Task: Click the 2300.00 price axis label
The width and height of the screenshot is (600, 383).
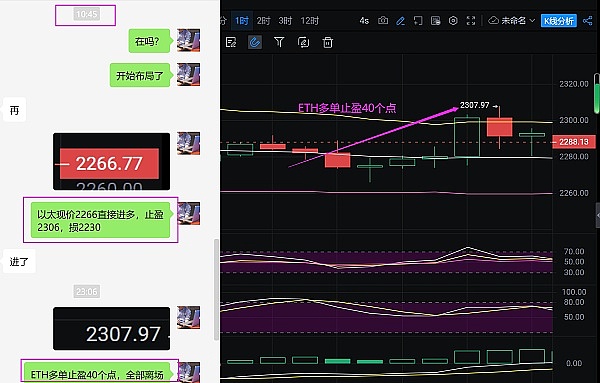Action: coord(574,120)
